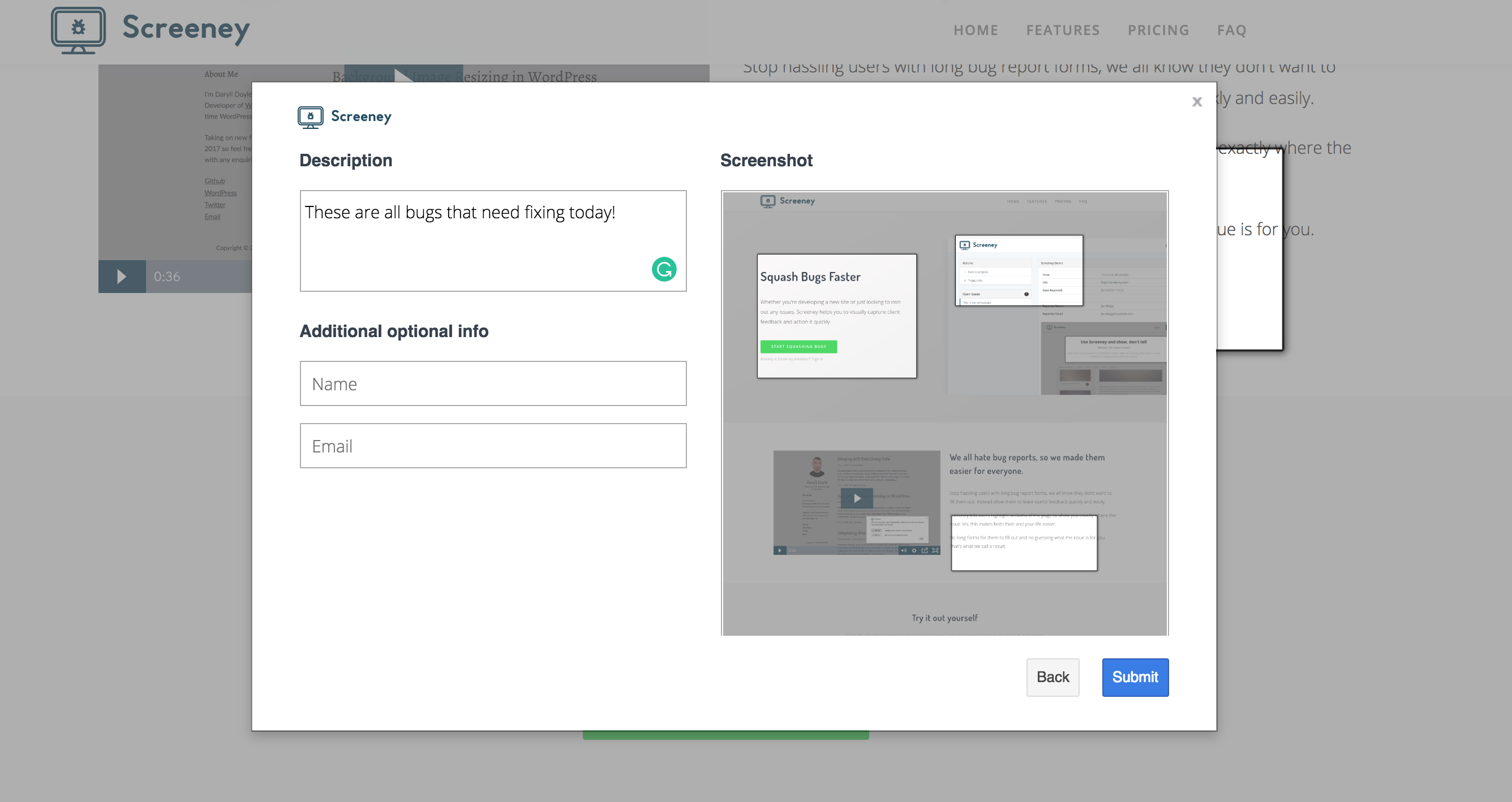
Task: Submit the bug report
Action: pyautogui.click(x=1135, y=677)
